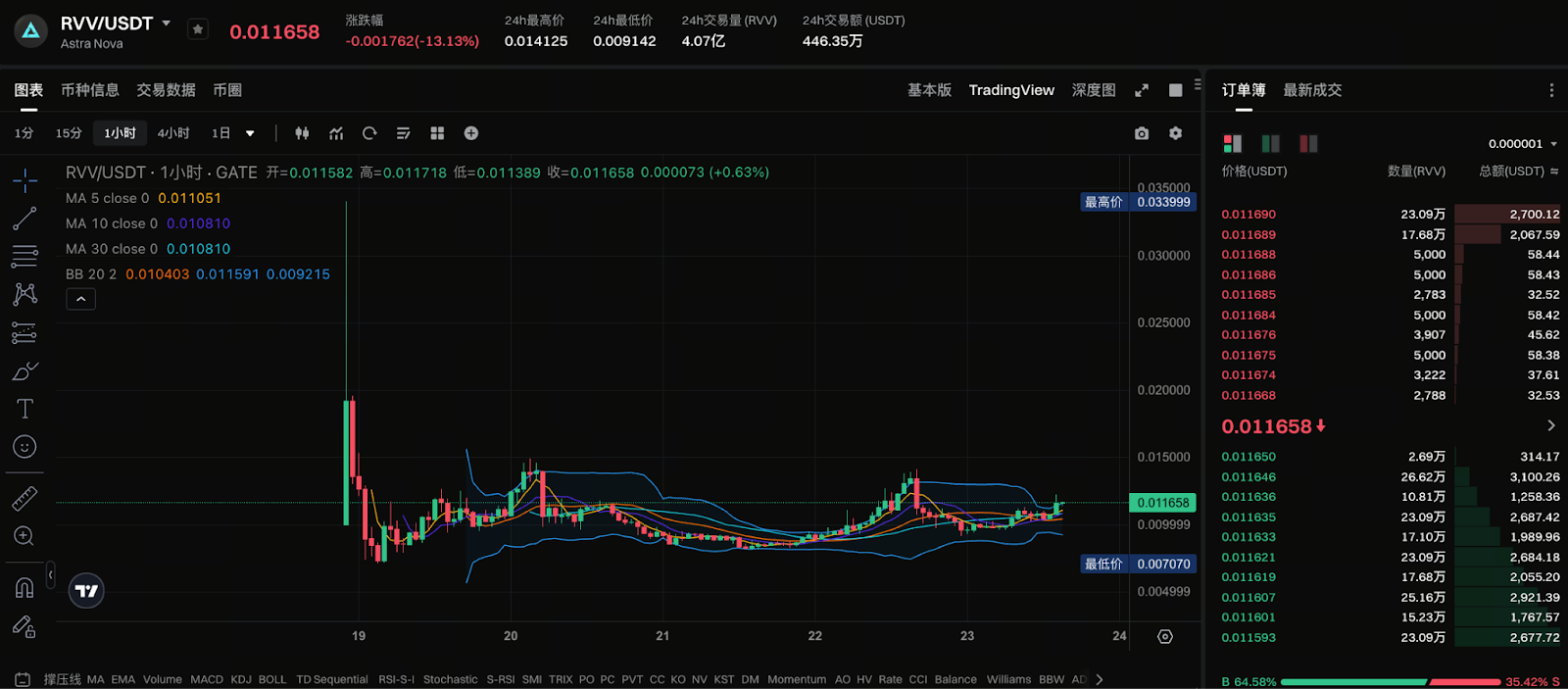Open chart settings gear
The image size is (1568, 689).
click(1175, 133)
